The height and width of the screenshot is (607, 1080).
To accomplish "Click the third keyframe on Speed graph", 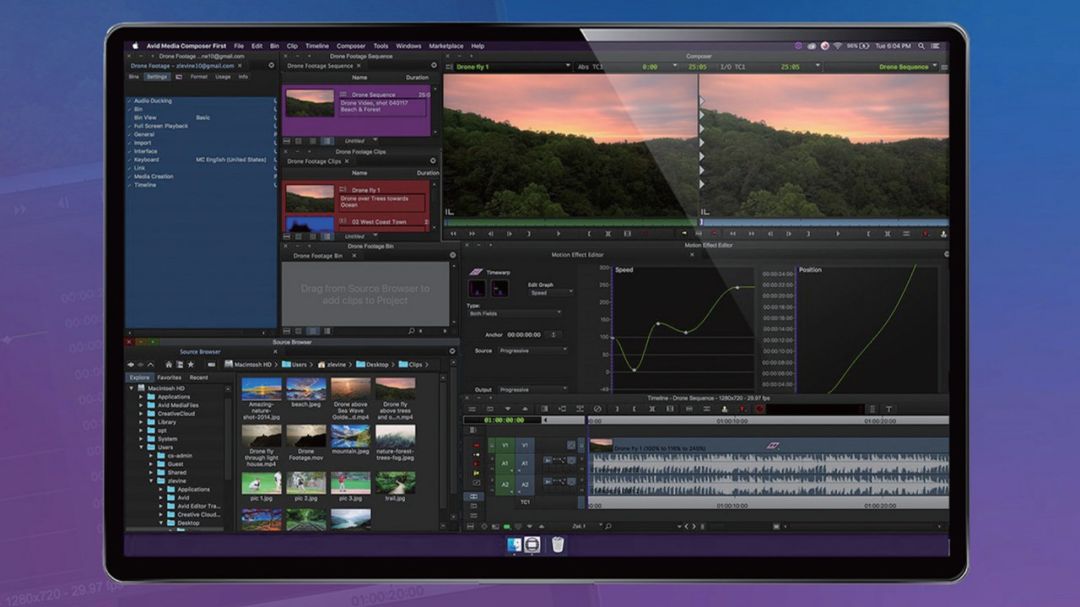I will [685, 332].
